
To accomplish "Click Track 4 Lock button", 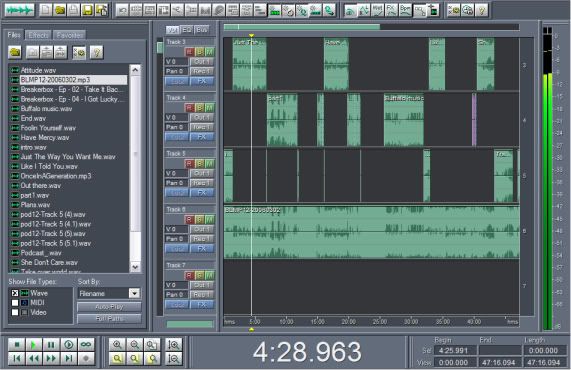I will 177,137.
